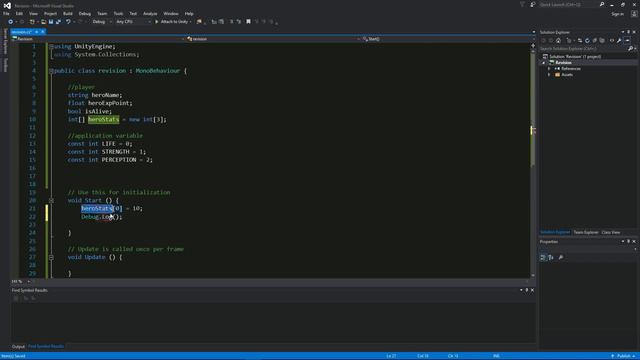This screenshot has height=360, width=640.
Task: Click the feedback icon beside Quick Launch
Action: click(x=533, y=4)
